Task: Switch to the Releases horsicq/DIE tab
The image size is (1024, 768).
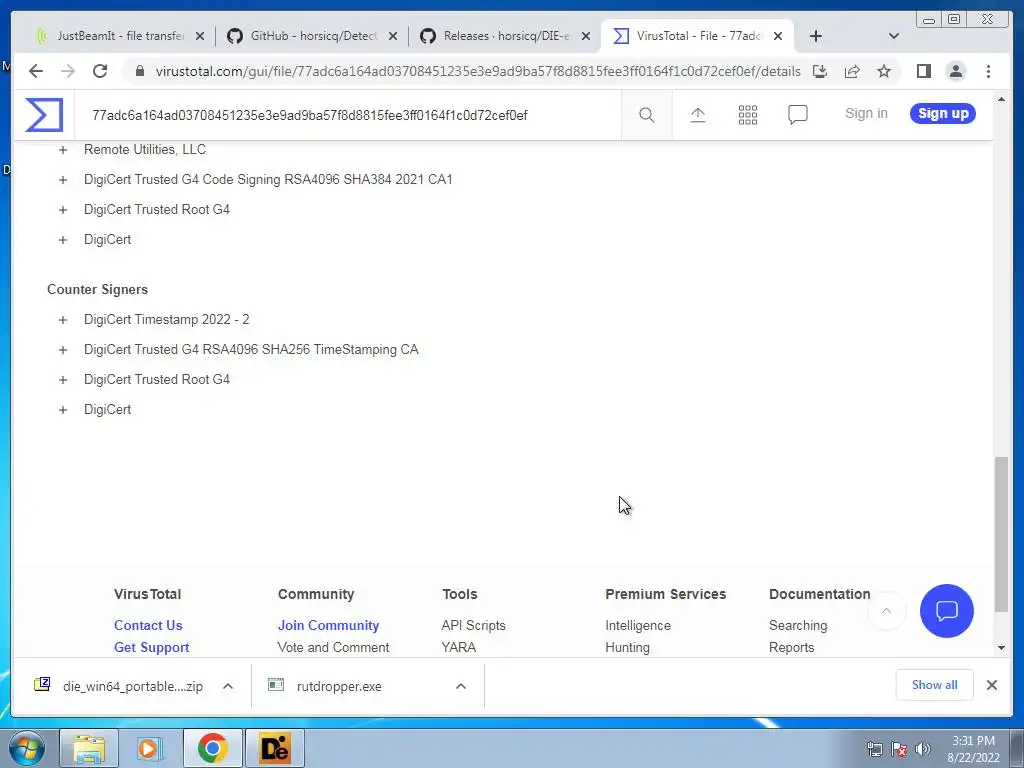Action: (507, 36)
